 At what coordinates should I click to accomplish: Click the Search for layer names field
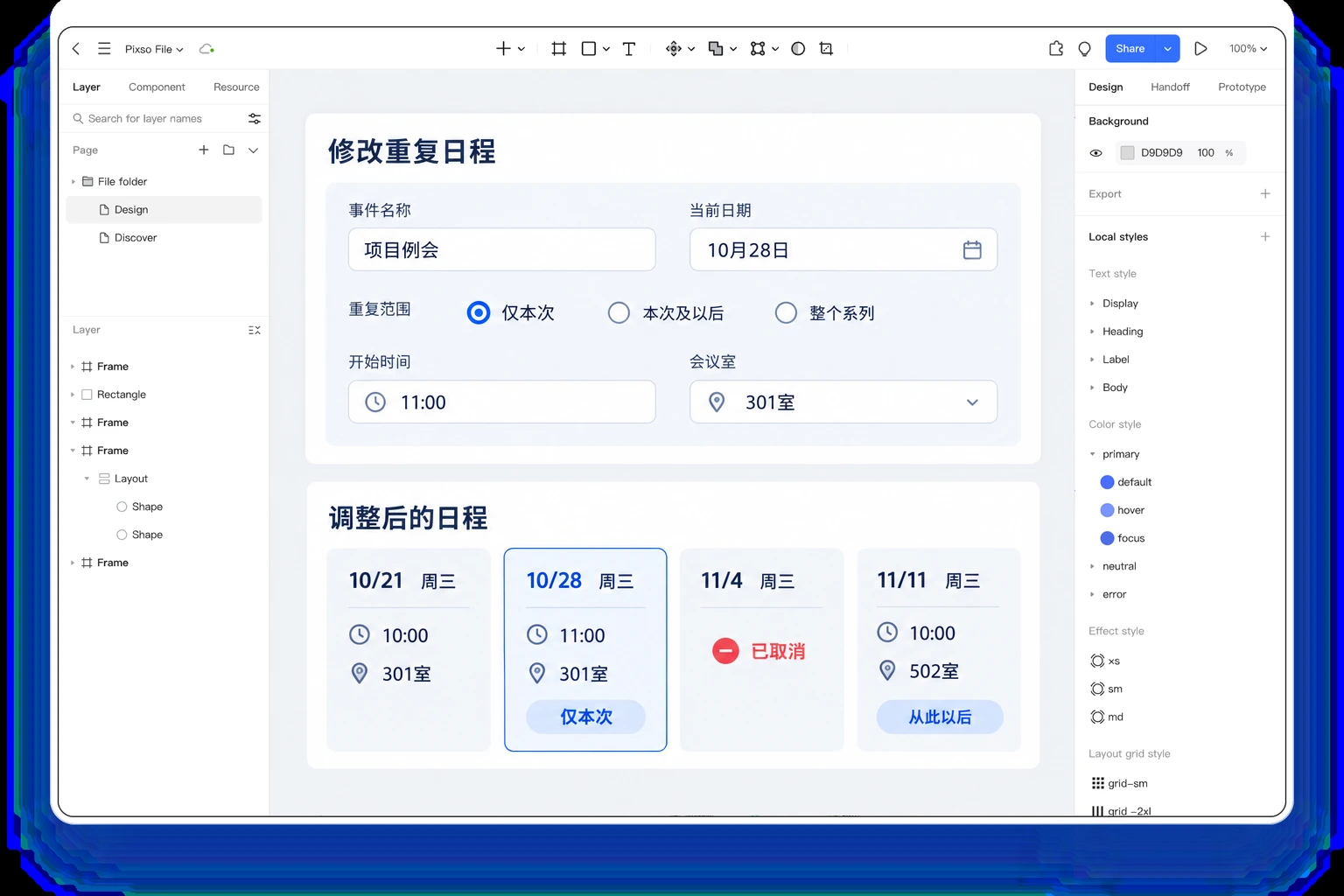[156, 118]
